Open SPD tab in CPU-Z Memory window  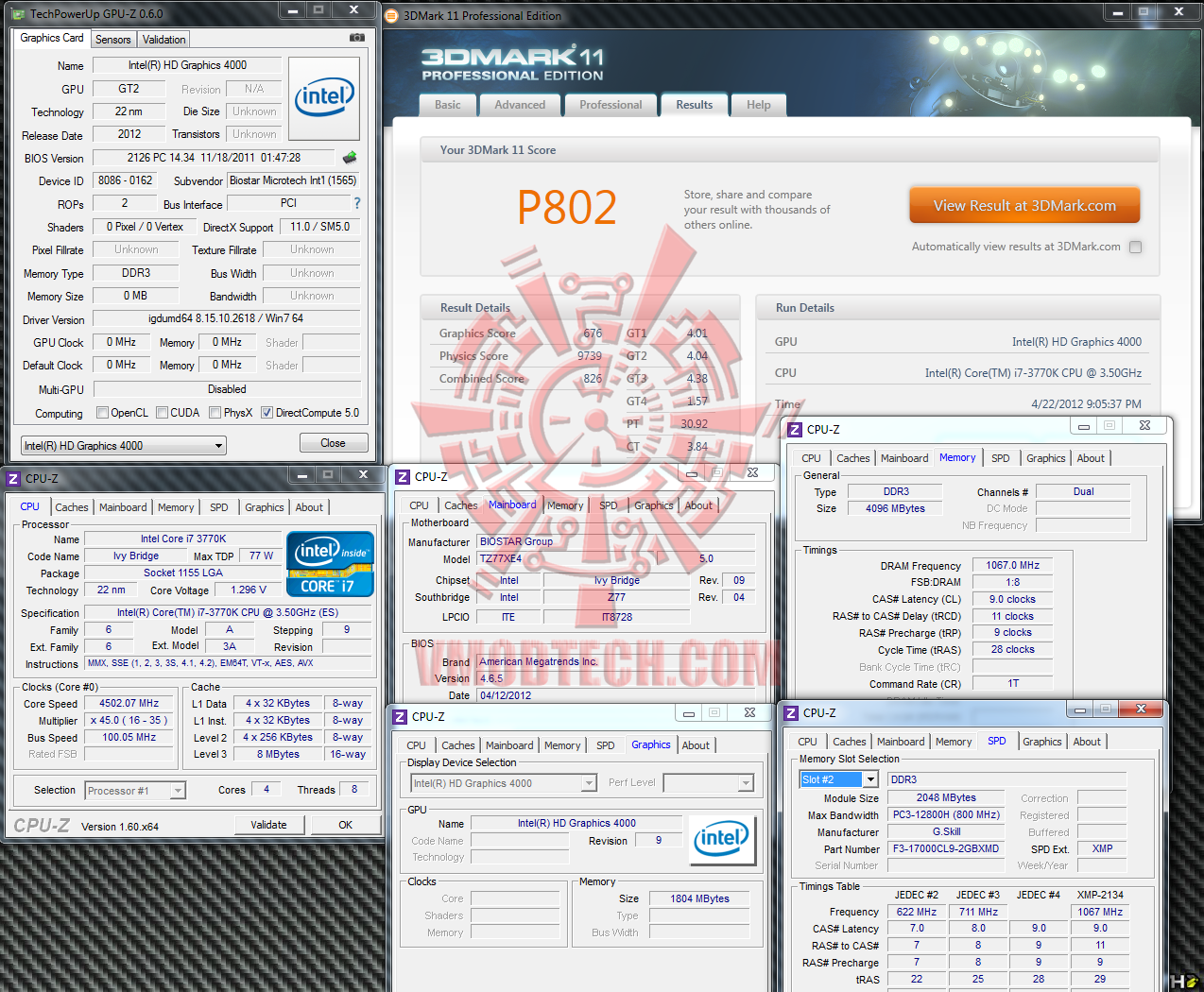coord(1001,458)
